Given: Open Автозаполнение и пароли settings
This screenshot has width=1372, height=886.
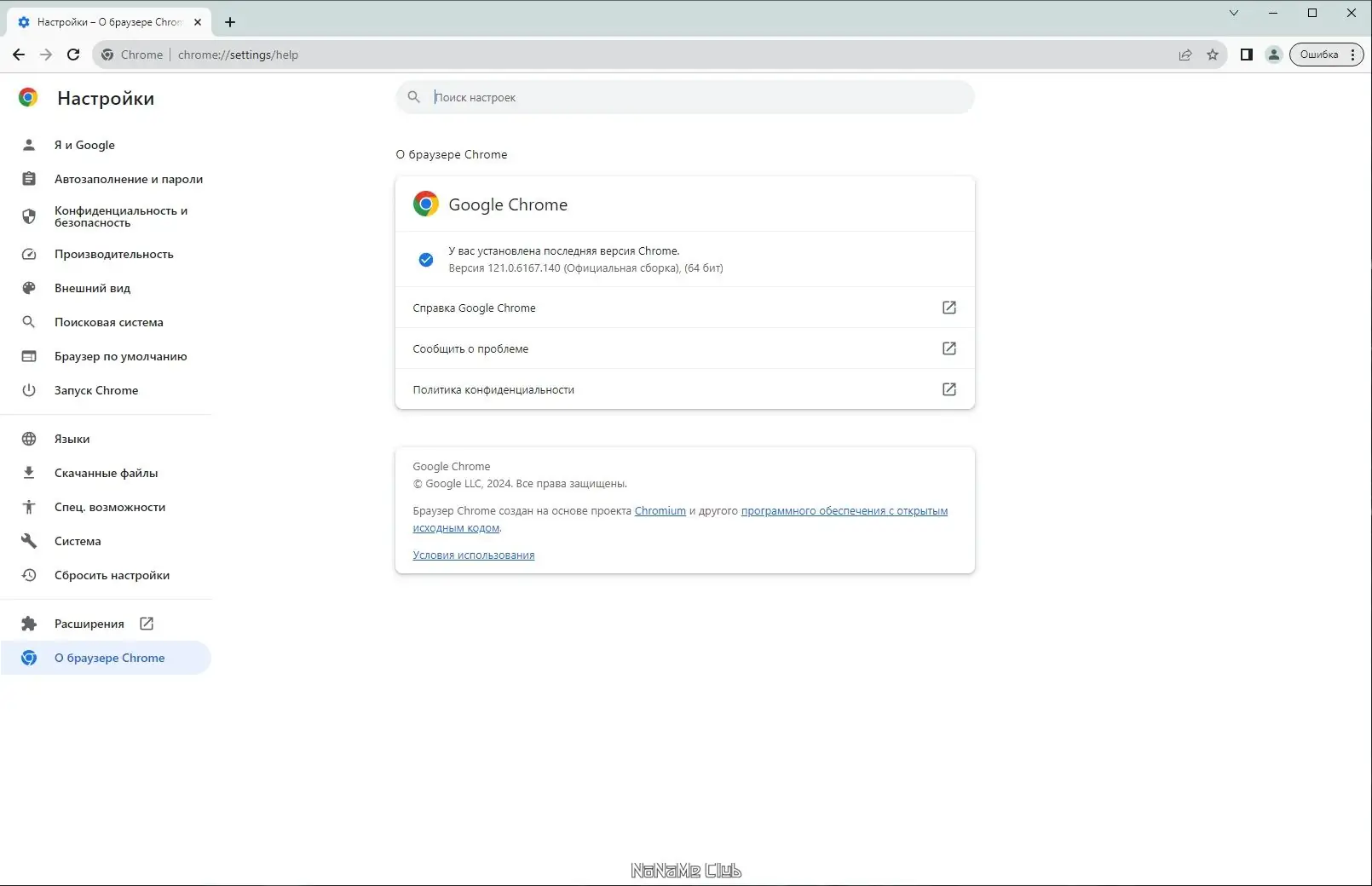Looking at the screenshot, I should coord(106,179).
